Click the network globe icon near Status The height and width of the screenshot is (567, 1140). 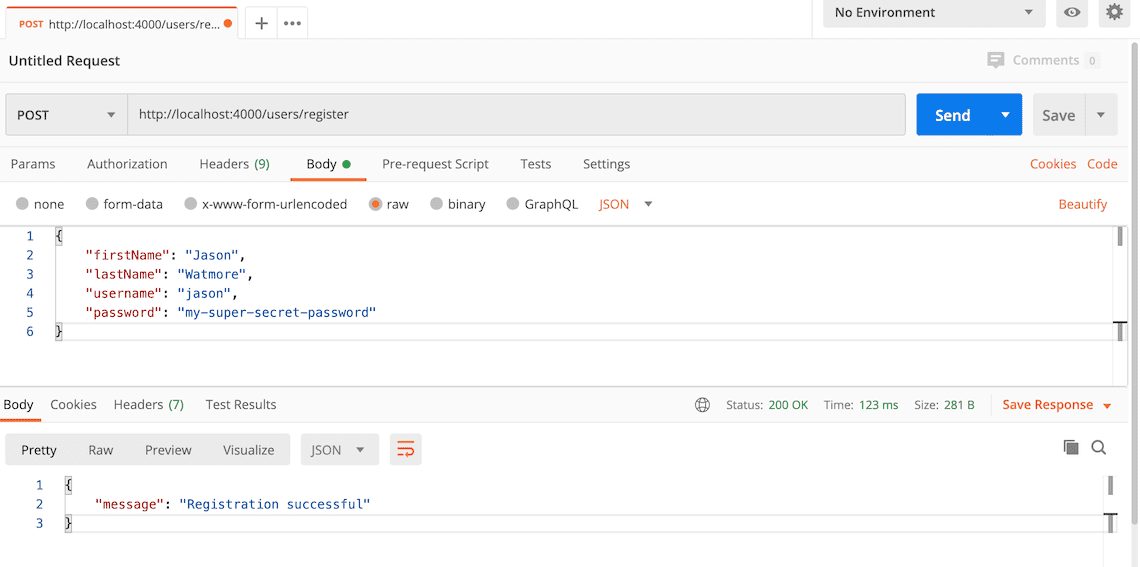pyautogui.click(x=702, y=405)
